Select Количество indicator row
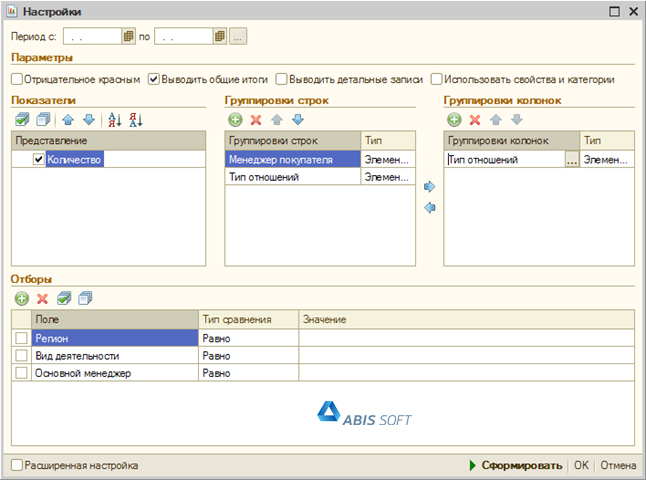The width and height of the screenshot is (646, 480). (x=109, y=159)
